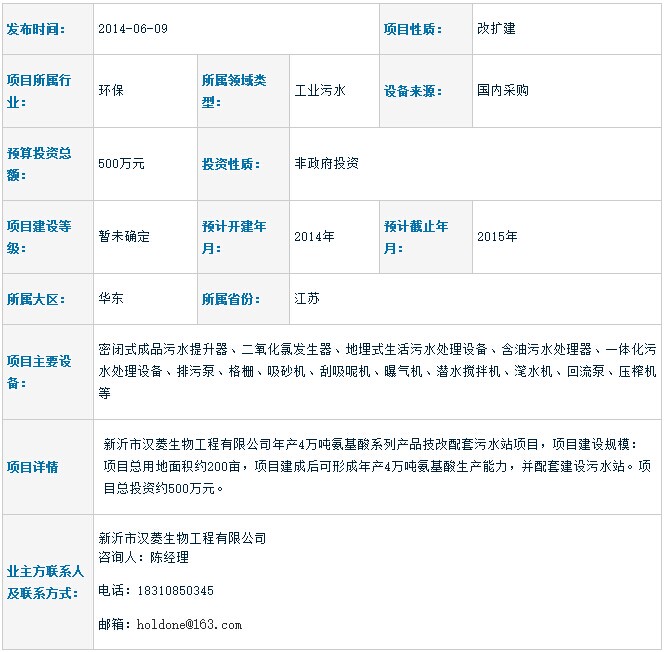Click the 项目所属行业 label

pyautogui.click(x=39, y=91)
